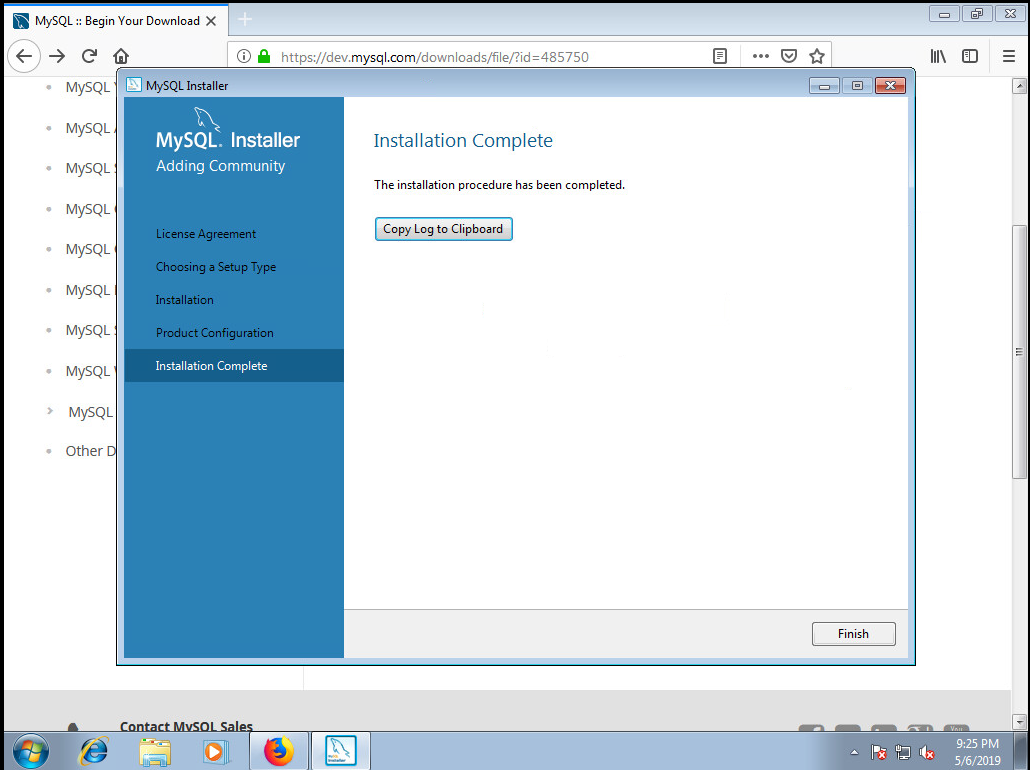The image size is (1030, 770).
Task: Select the Installation Complete step in the sidebar
Action: pyautogui.click(x=234, y=365)
